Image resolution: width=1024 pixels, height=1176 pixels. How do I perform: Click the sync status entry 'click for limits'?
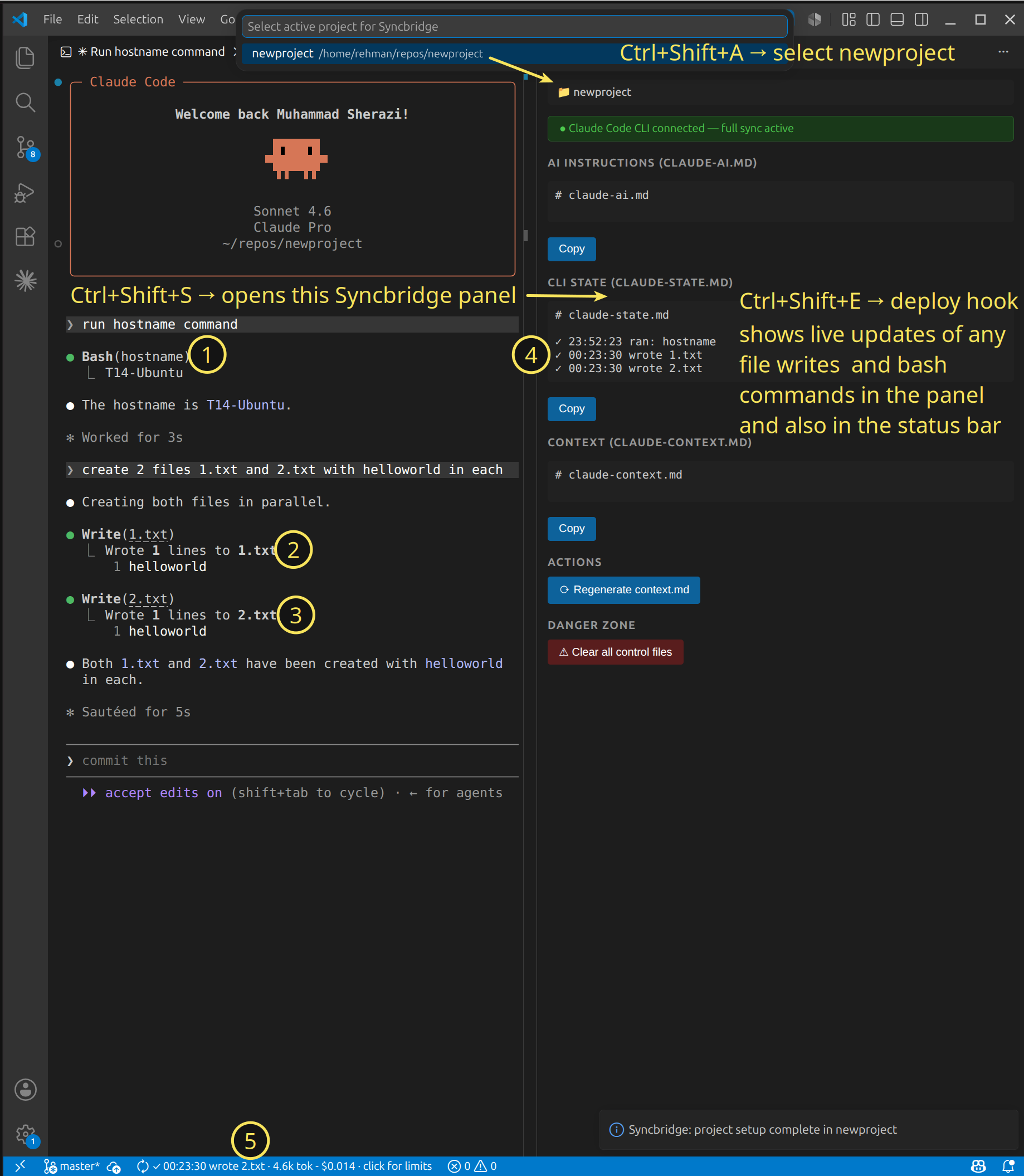point(284,1166)
